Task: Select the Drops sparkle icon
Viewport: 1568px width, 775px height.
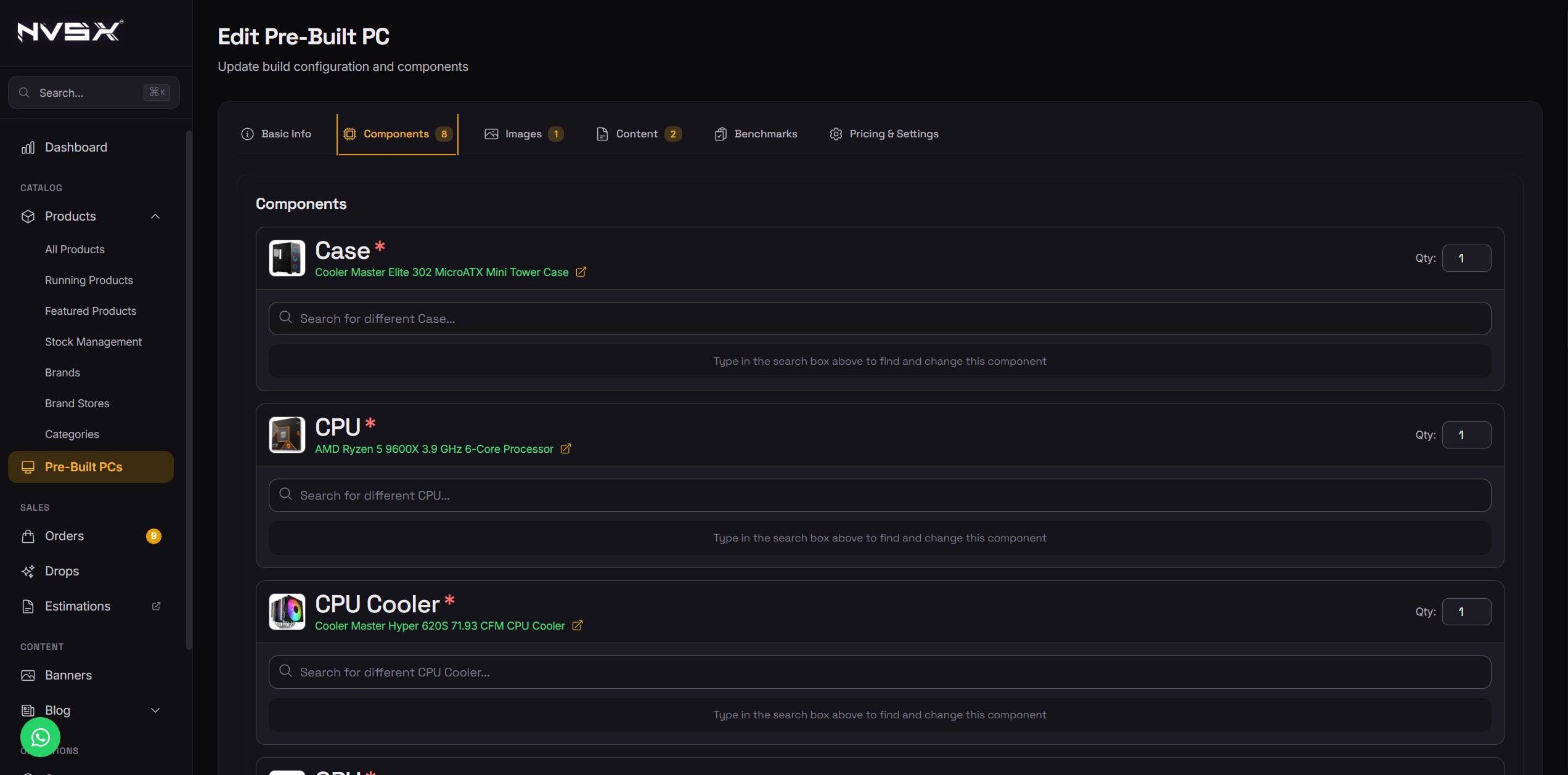Action: 28,571
